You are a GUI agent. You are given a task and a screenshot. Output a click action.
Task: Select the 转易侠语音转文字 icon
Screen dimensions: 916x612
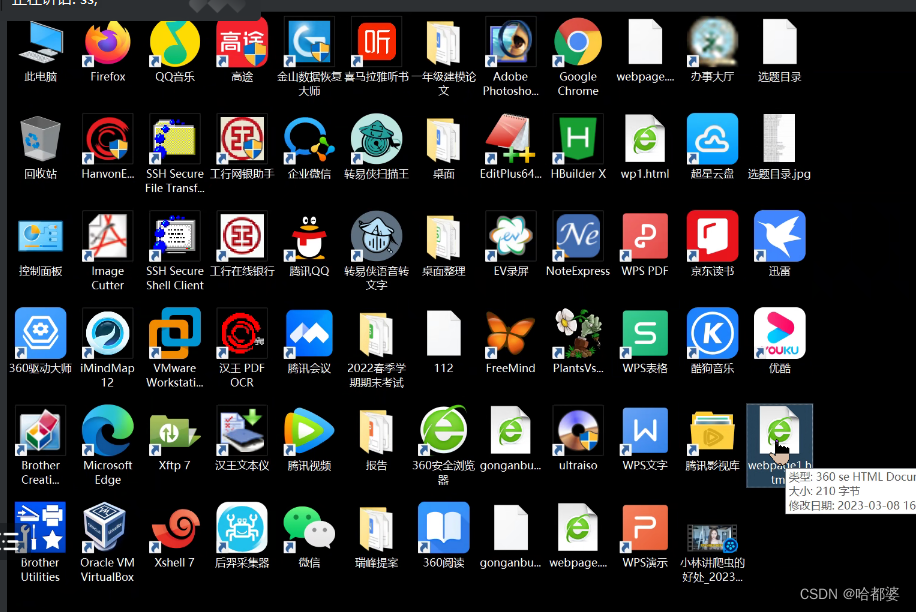[376, 236]
